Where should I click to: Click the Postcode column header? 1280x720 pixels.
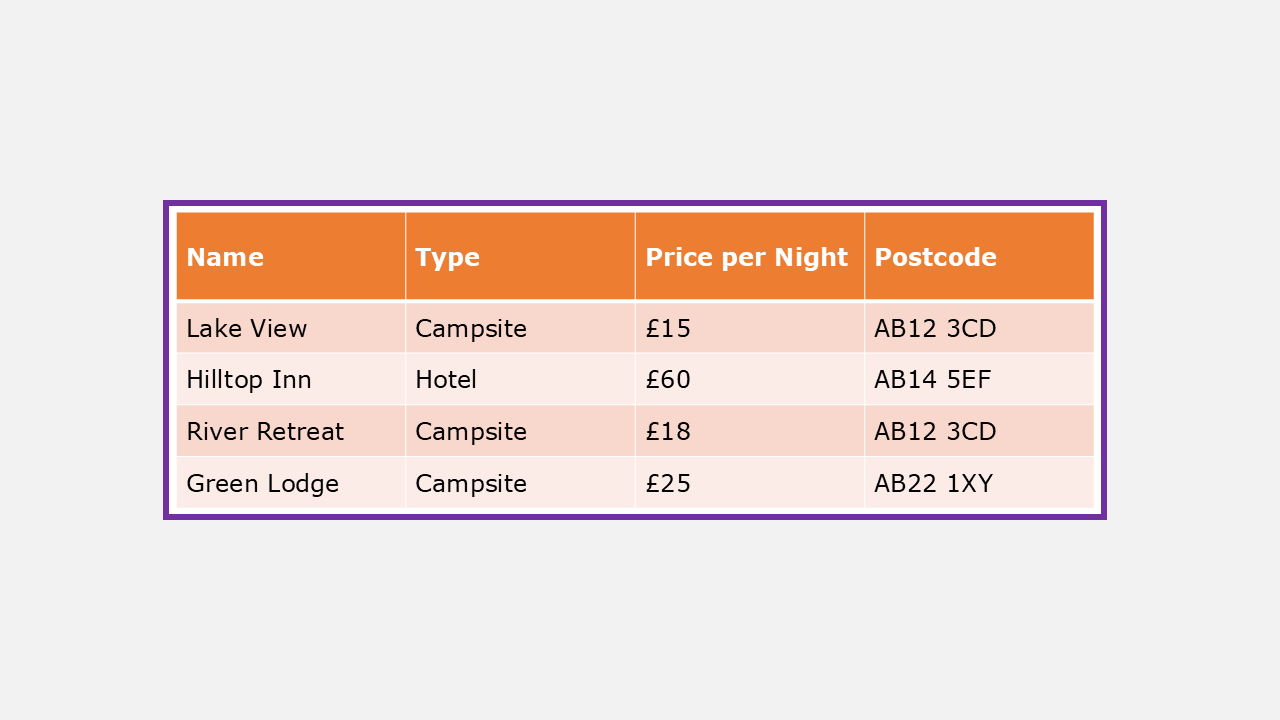coord(978,257)
